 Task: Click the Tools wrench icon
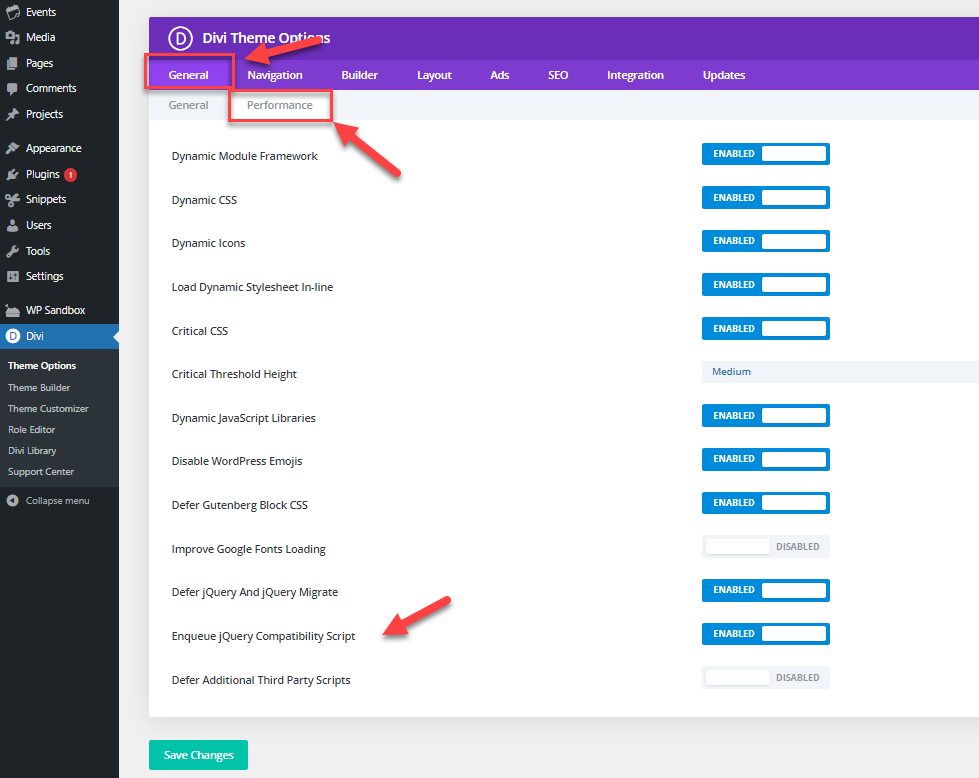coord(12,251)
